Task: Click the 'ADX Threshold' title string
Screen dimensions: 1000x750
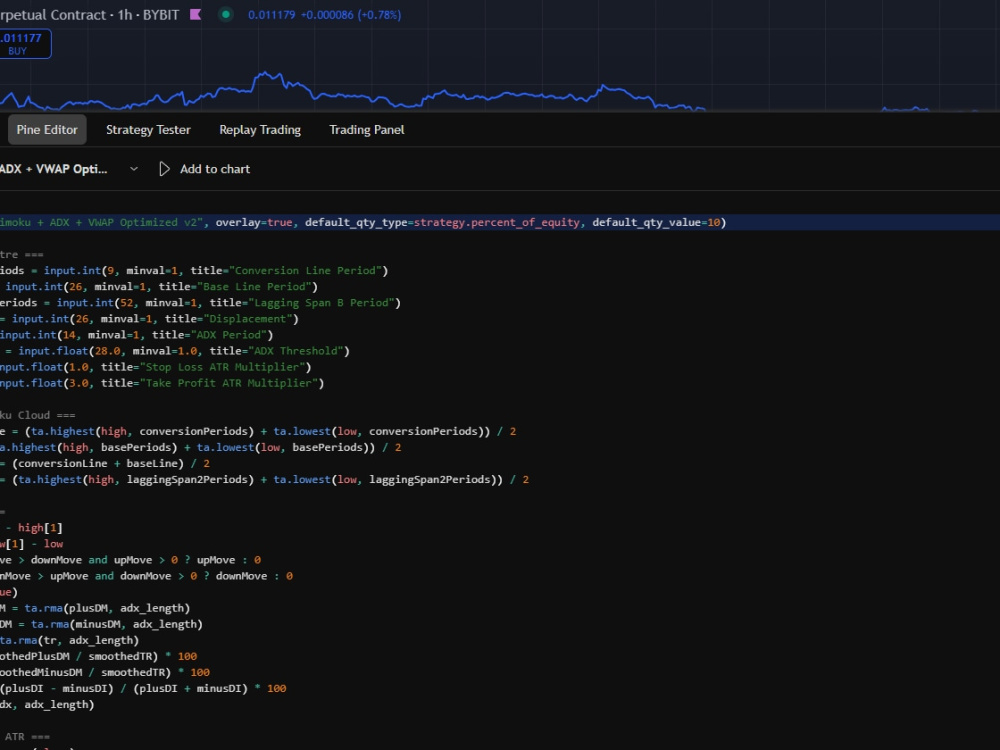Action: click(x=295, y=351)
